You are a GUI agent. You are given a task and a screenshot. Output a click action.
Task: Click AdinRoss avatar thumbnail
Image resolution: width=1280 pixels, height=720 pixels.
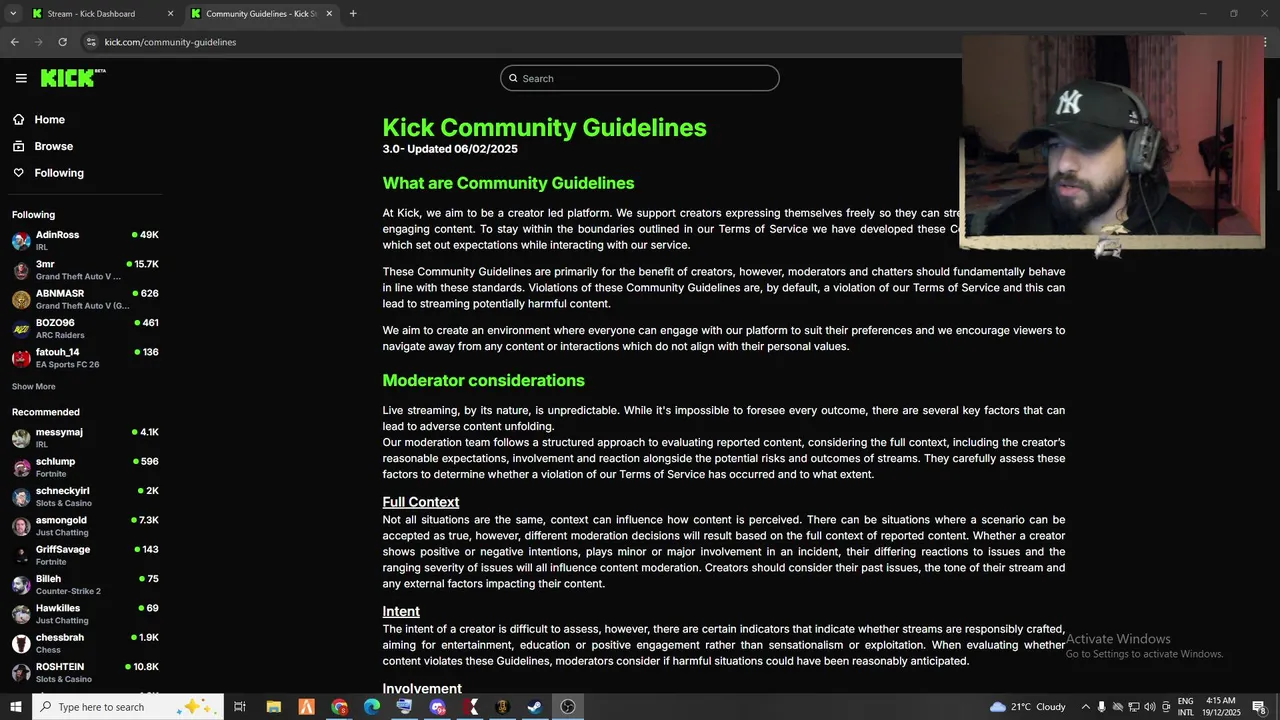[x=21, y=241]
